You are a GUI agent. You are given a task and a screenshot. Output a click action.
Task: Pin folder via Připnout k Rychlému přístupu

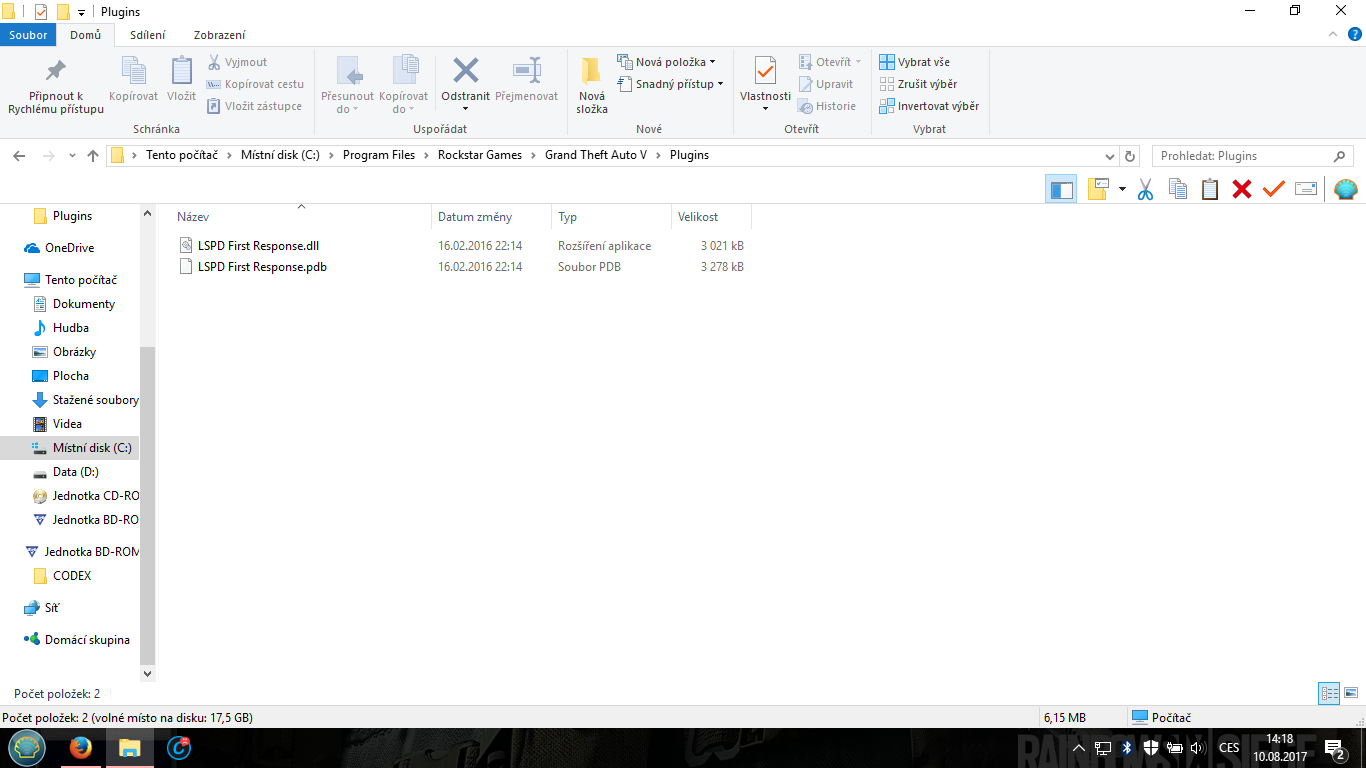click(56, 86)
